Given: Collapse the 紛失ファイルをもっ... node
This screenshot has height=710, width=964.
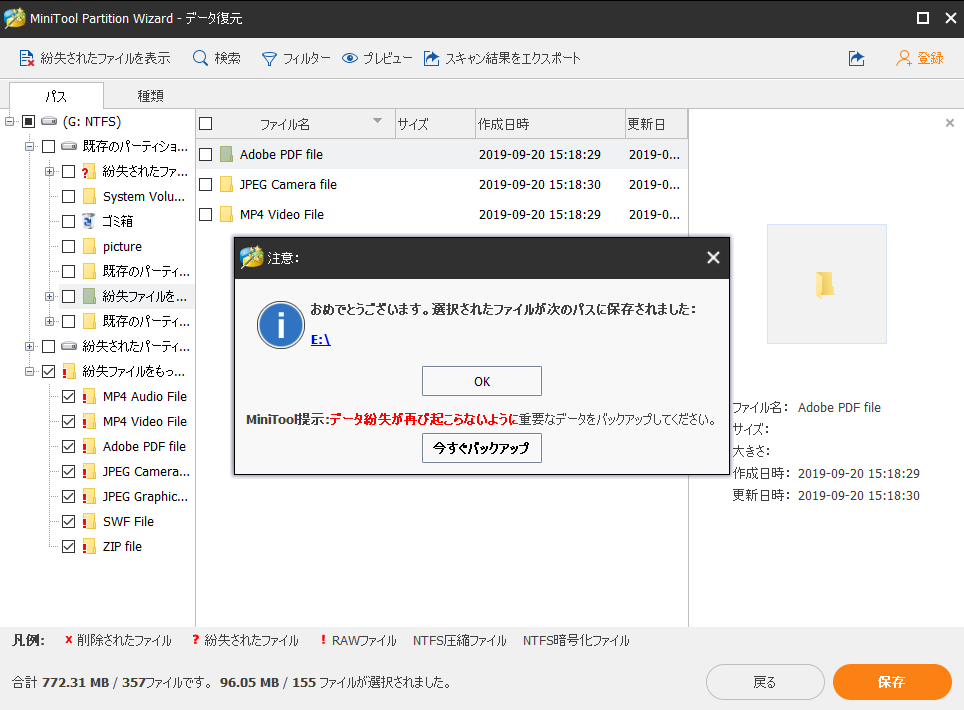Looking at the screenshot, I should [29, 371].
